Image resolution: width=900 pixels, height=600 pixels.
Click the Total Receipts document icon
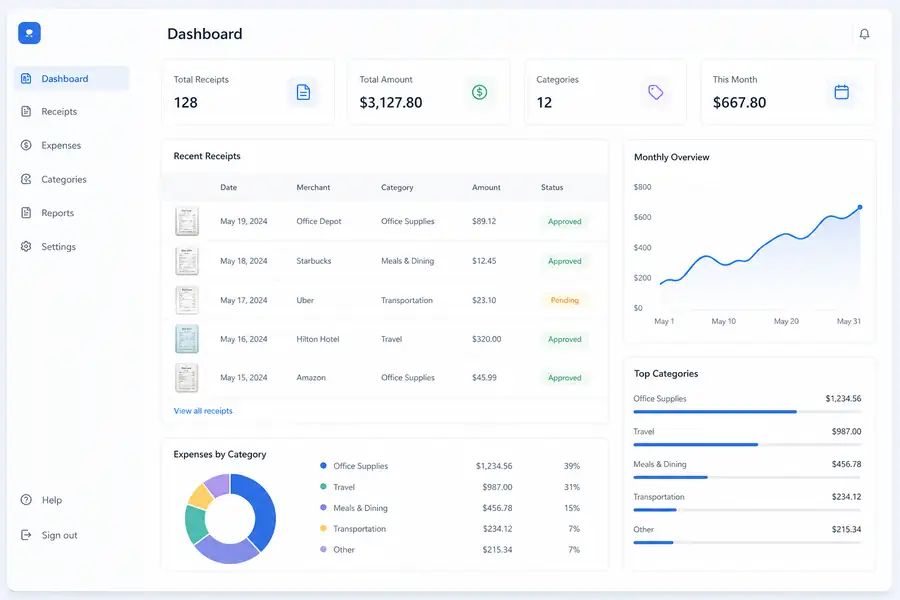(303, 92)
